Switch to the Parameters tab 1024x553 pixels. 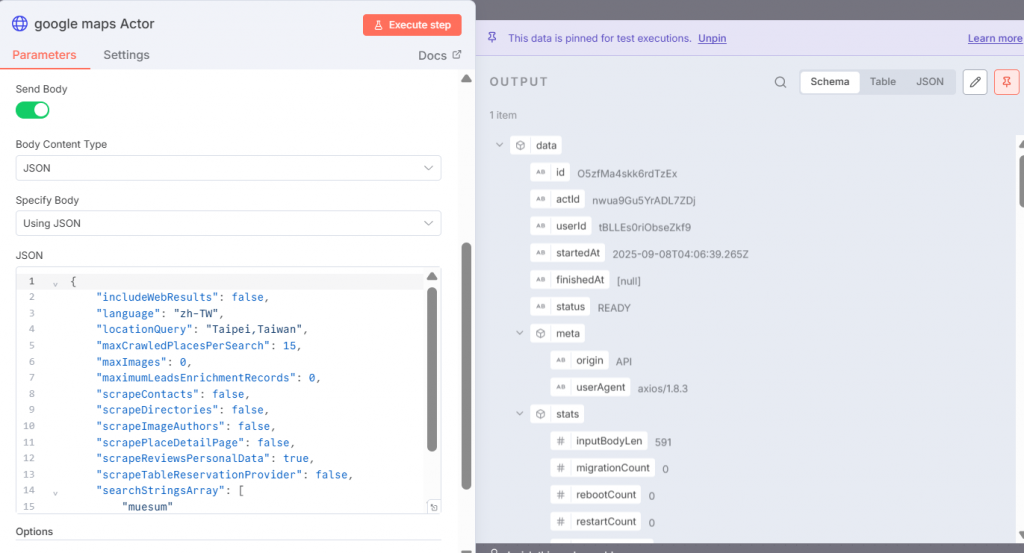(x=44, y=55)
